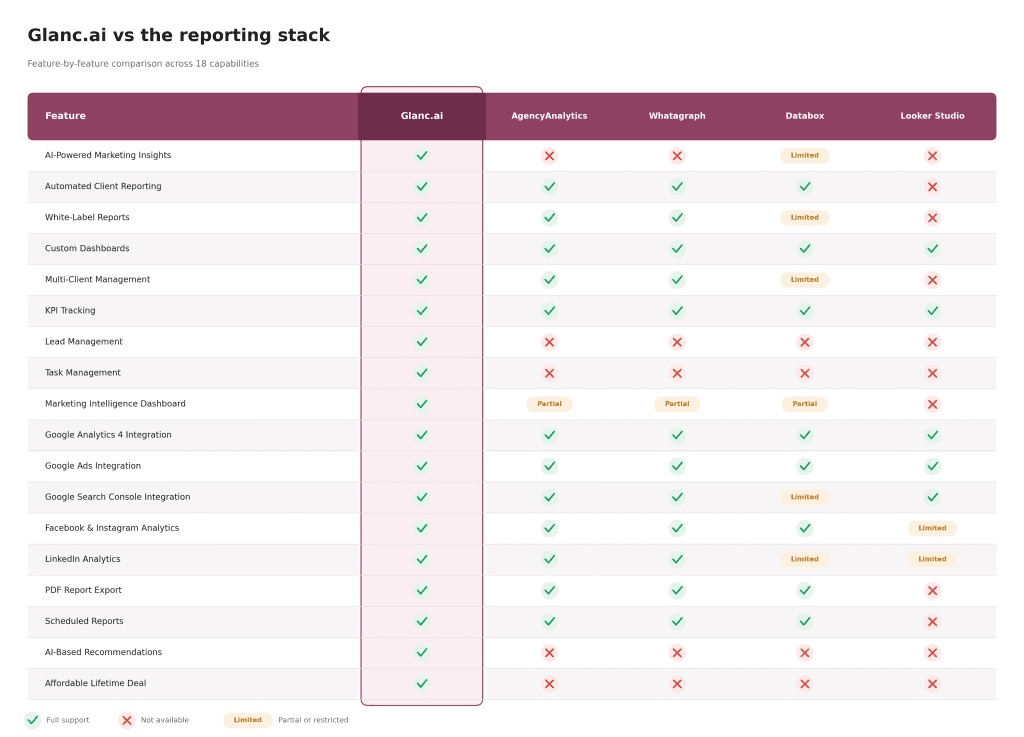This screenshot has width=1024, height=737.
Task: Click Whatagraph red X for Affordable Lifetime Deal
Action: coord(677,683)
